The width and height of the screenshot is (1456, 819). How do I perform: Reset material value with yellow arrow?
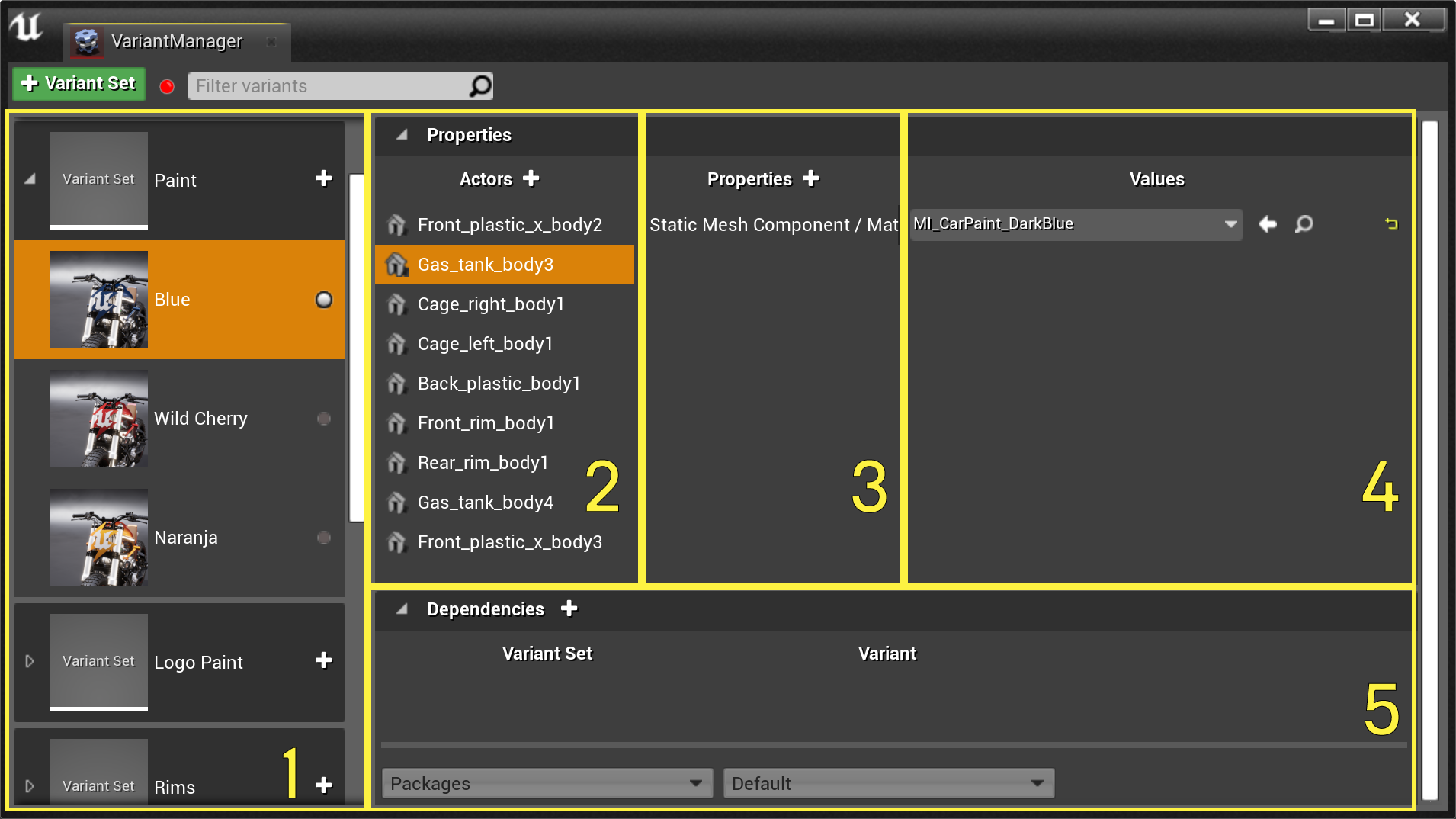coord(1391,224)
